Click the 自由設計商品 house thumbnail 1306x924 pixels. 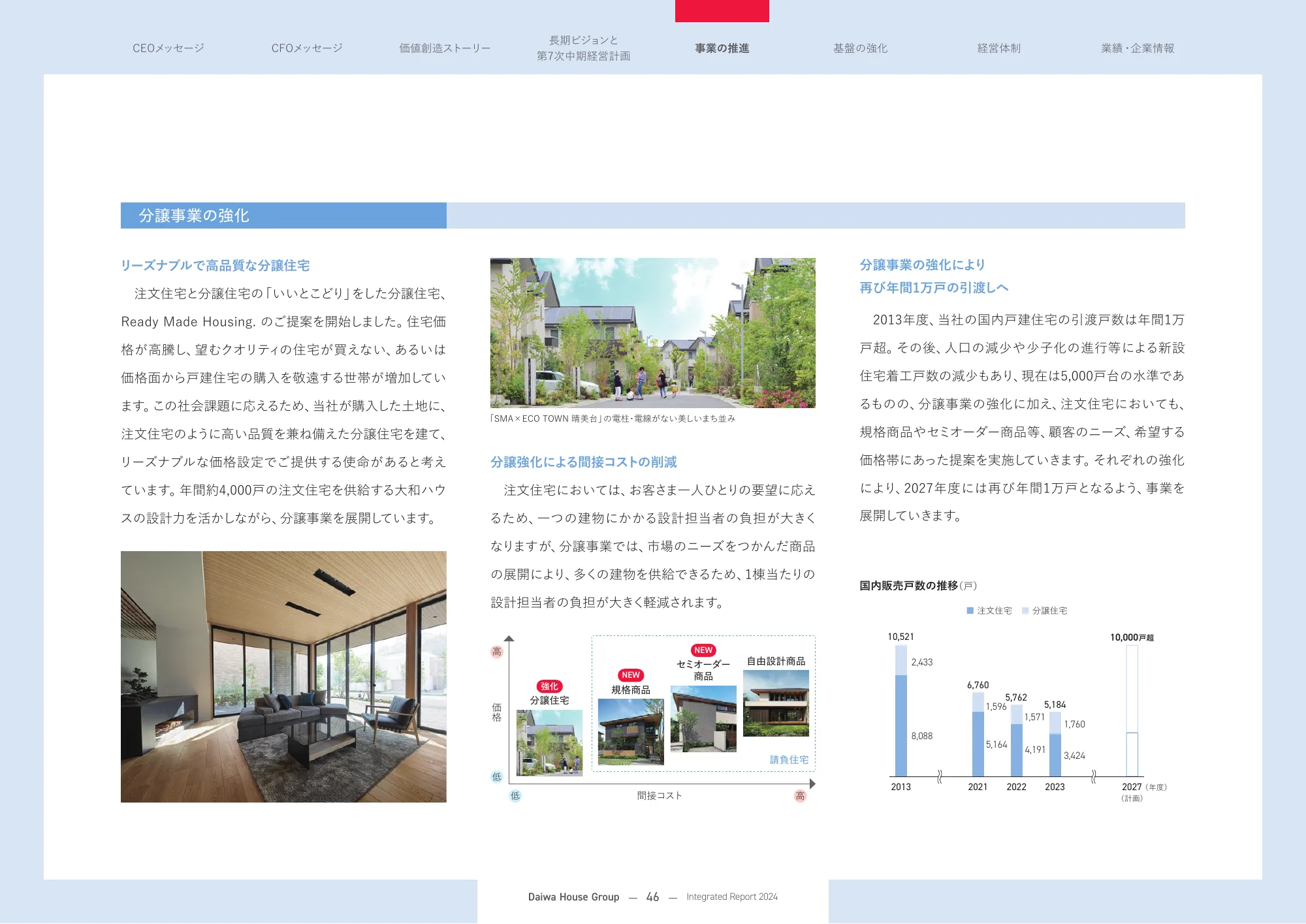[776, 703]
